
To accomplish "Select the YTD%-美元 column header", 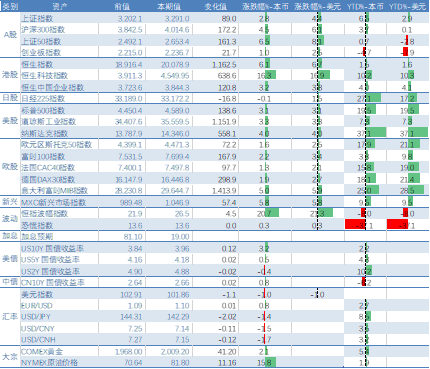I will [408, 6].
